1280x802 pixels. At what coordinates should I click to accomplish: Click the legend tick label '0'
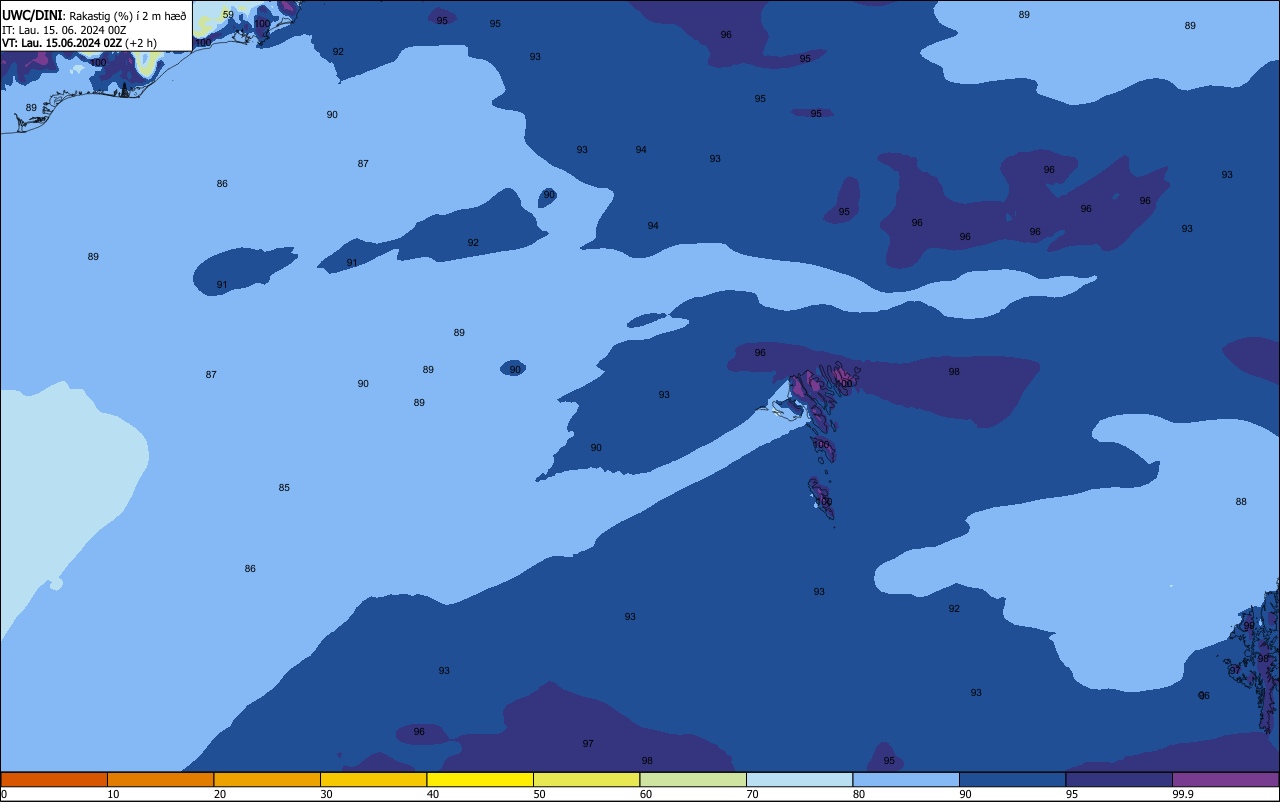click(4, 794)
